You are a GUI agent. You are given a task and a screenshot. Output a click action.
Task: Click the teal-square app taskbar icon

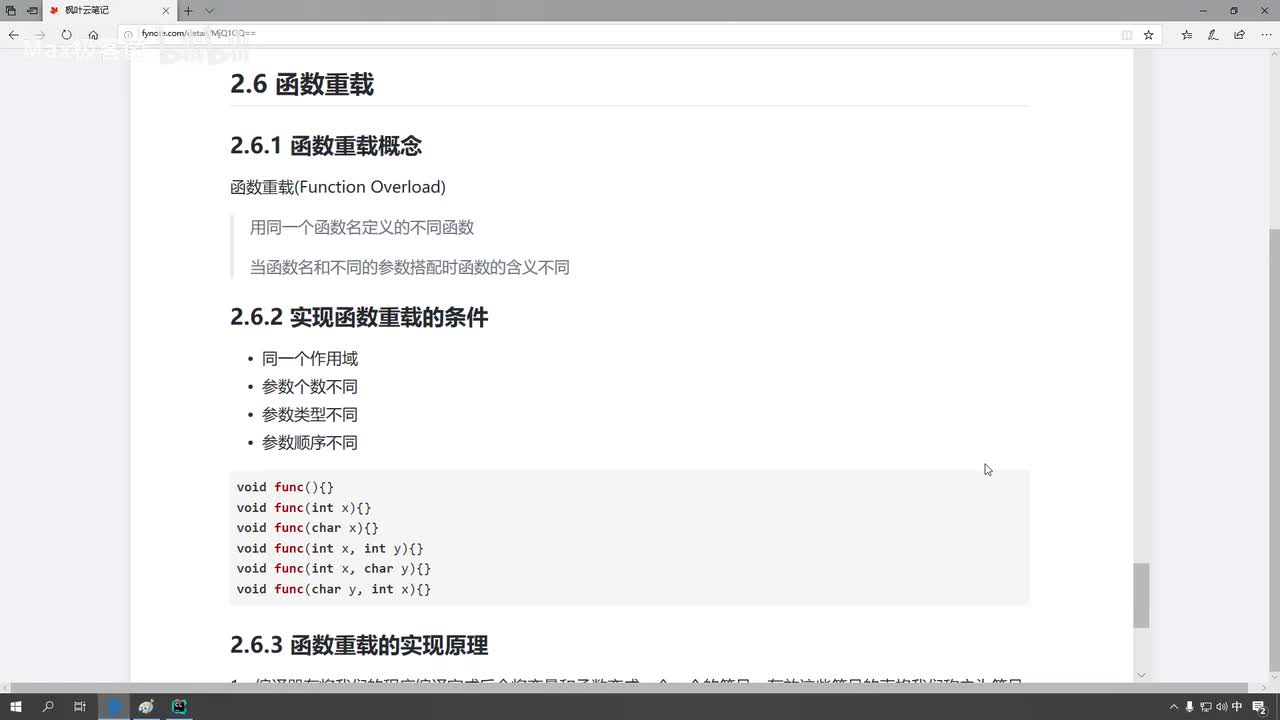pyautogui.click(x=178, y=706)
